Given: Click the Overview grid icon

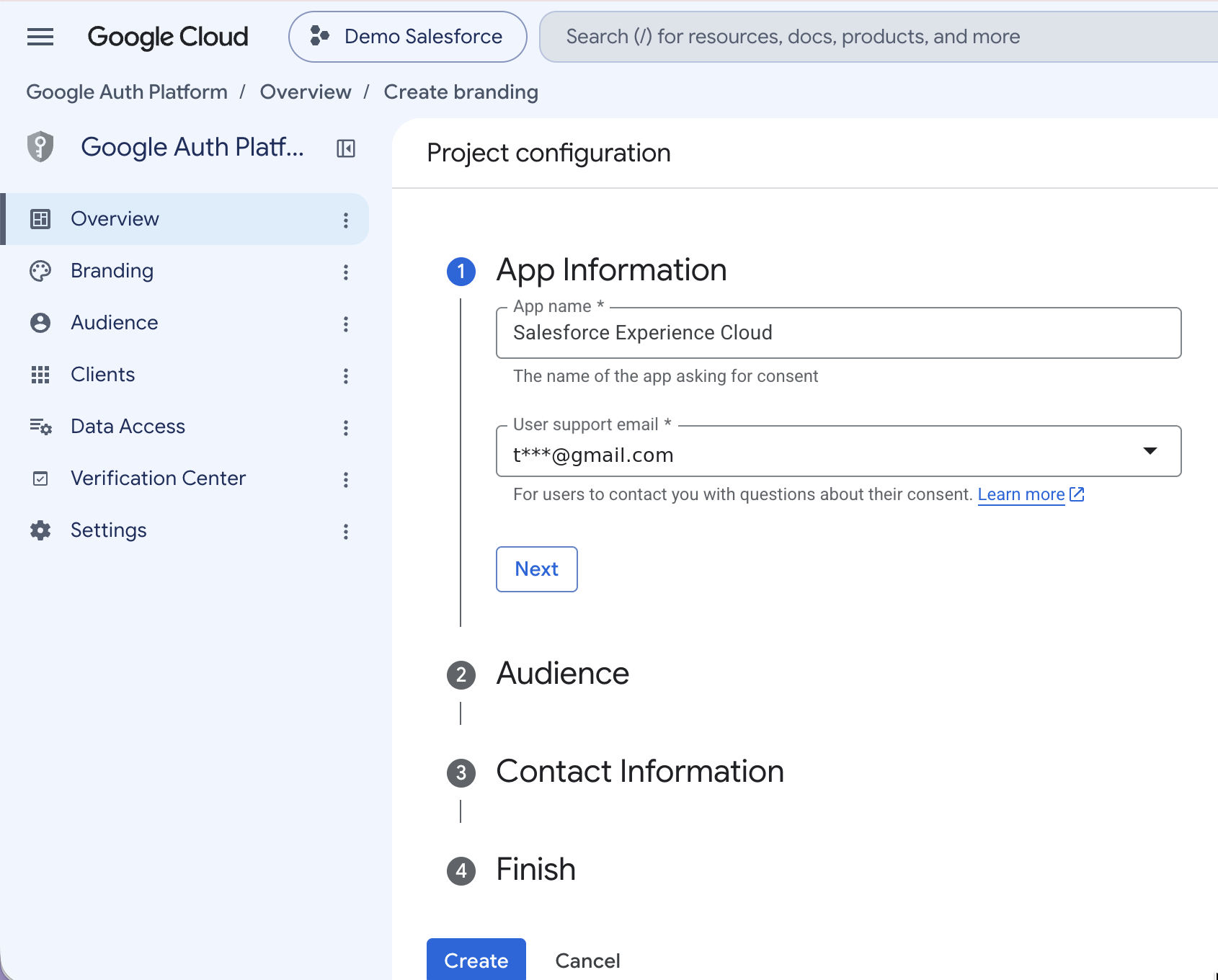Looking at the screenshot, I should pos(40,219).
